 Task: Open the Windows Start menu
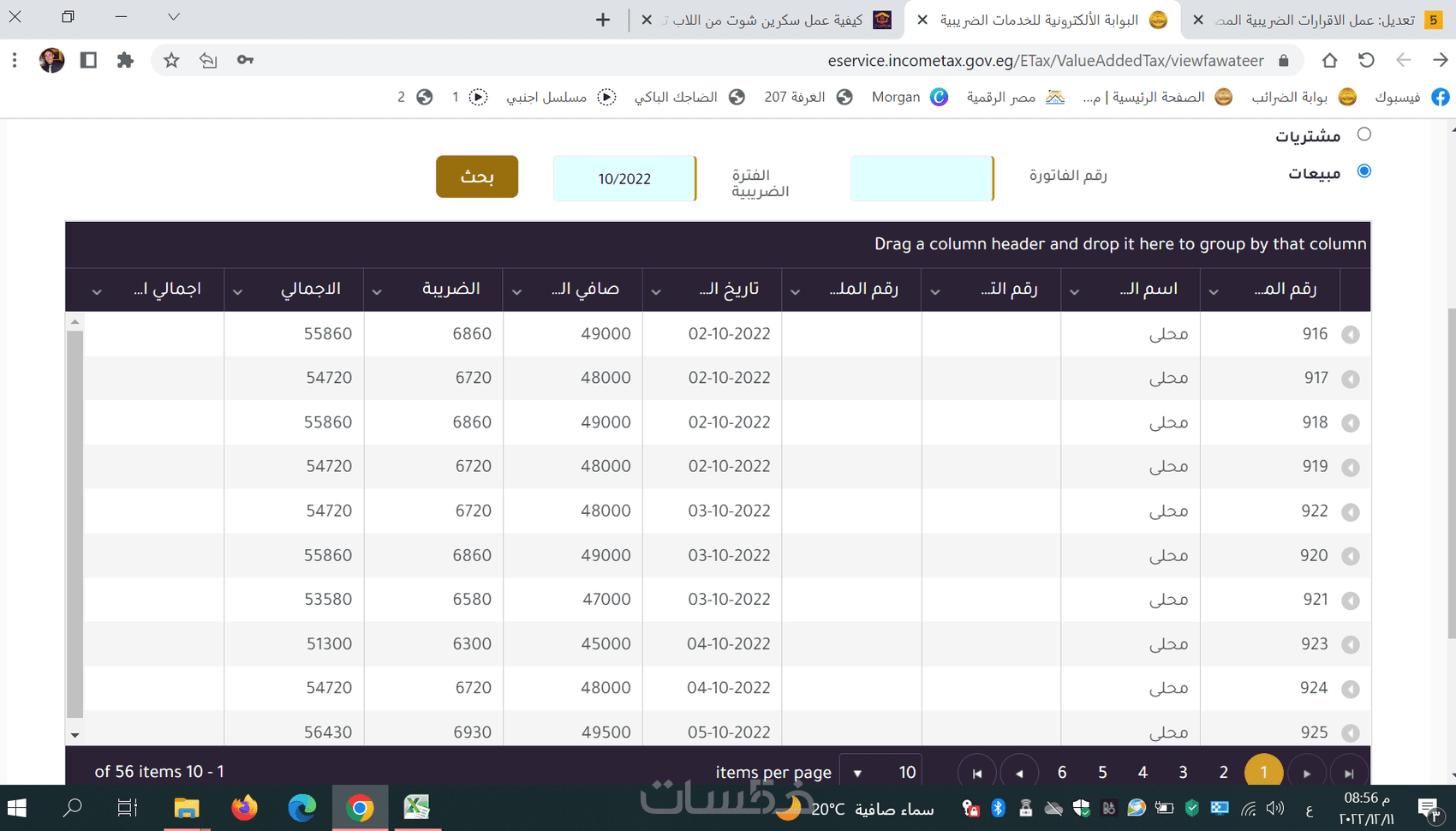tap(16, 808)
